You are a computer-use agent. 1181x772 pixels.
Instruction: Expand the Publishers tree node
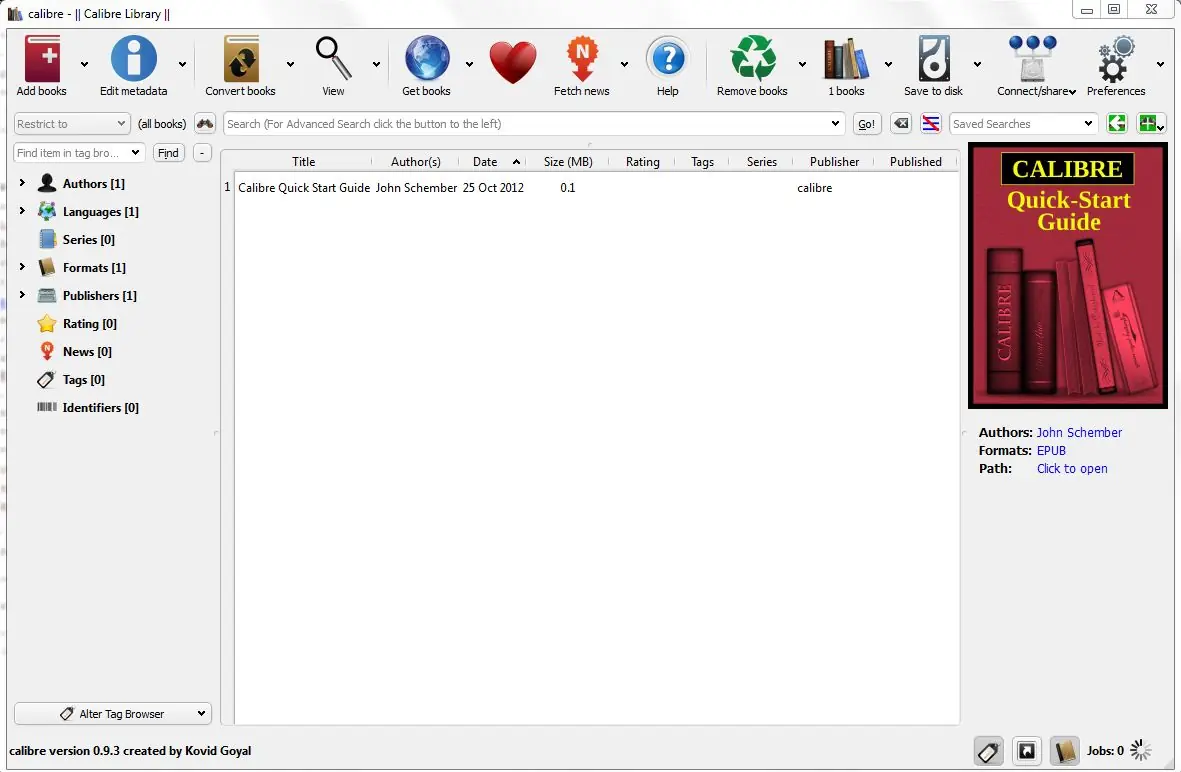click(23, 294)
